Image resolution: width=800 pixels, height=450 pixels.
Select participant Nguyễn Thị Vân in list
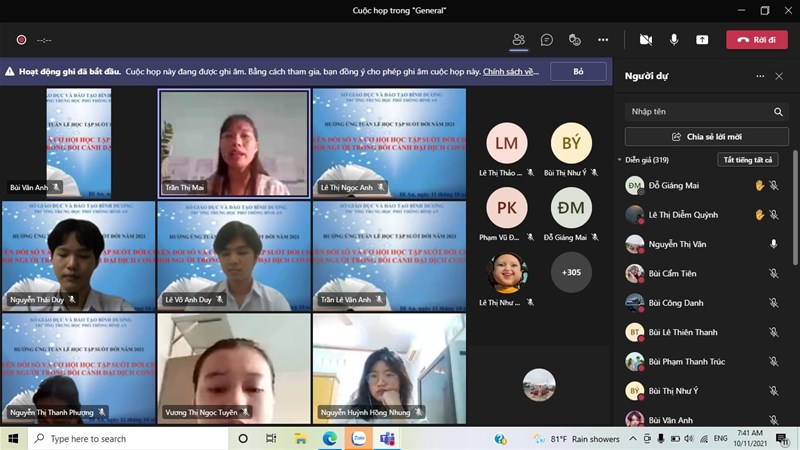coord(704,244)
